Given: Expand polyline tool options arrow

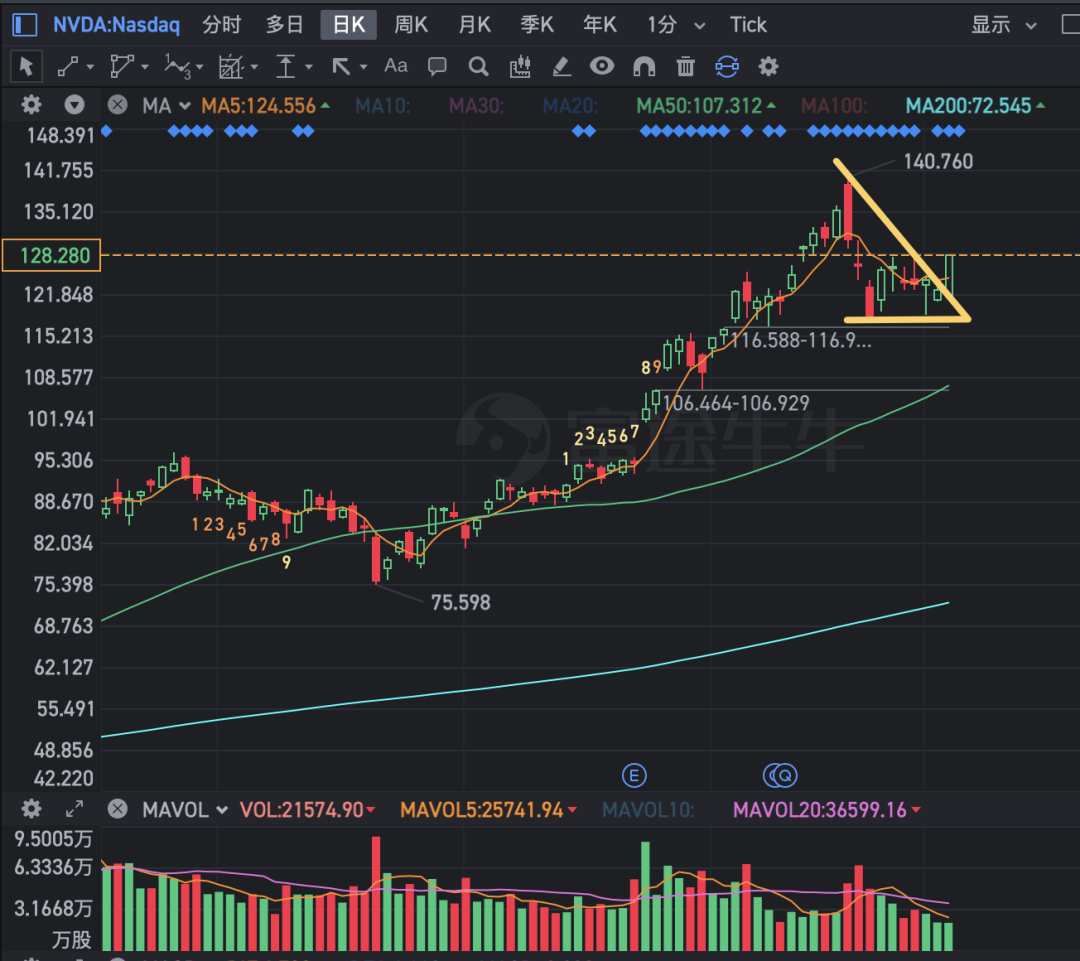Looking at the screenshot, I should (x=145, y=67).
